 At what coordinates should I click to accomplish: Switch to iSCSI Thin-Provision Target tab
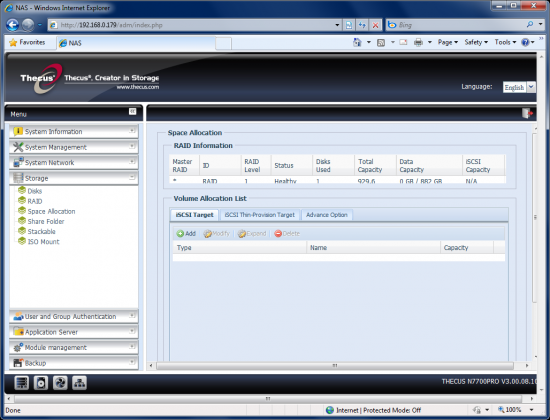(x=260, y=215)
